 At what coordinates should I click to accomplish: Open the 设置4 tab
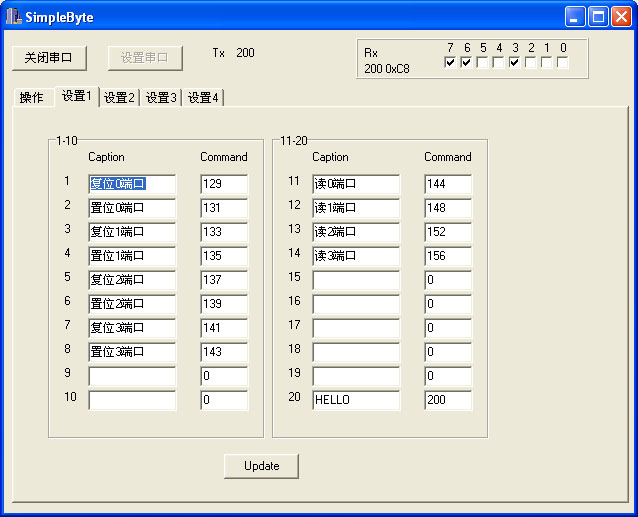tap(203, 98)
